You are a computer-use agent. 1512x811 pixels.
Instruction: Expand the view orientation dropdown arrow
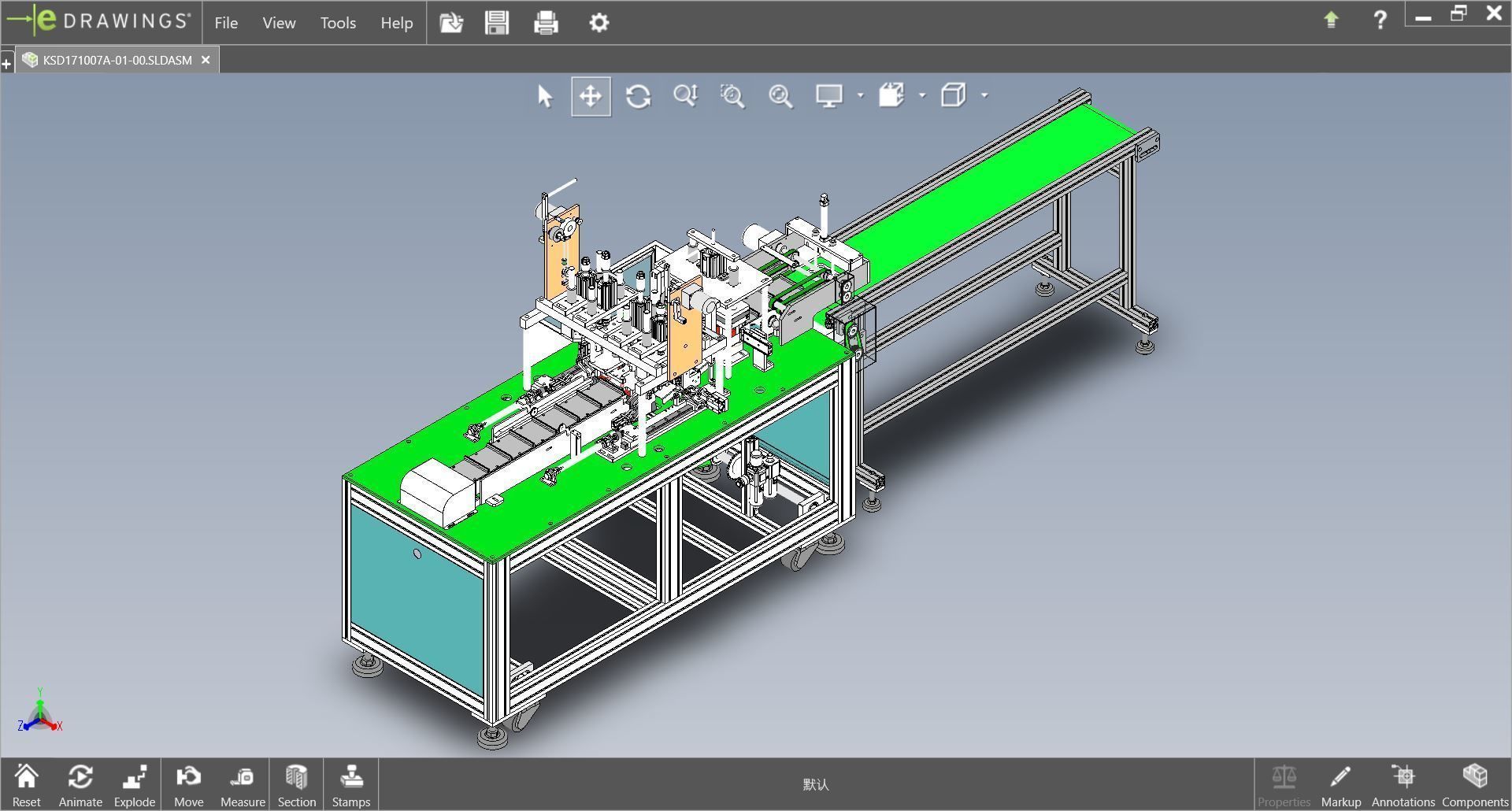(x=984, y=96)
